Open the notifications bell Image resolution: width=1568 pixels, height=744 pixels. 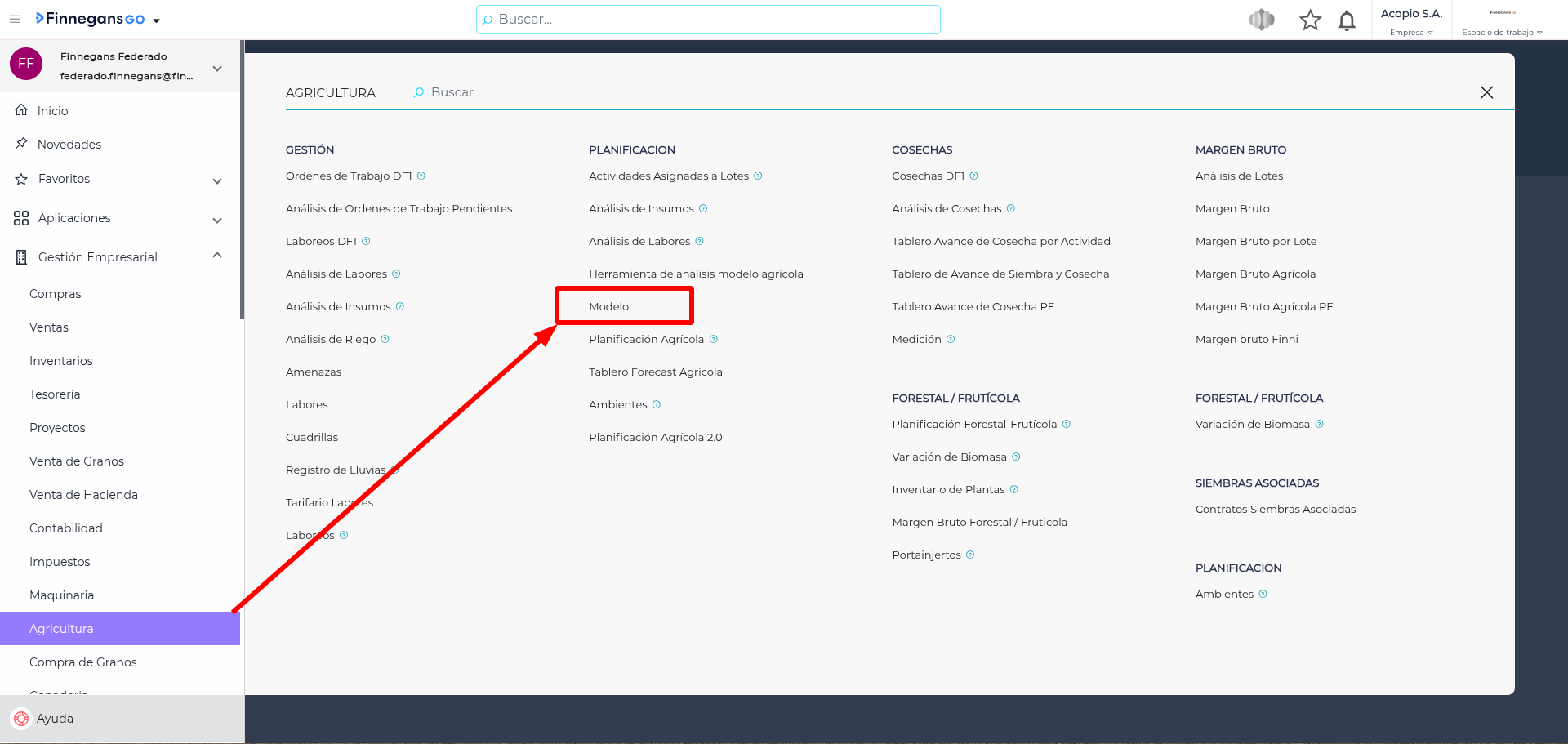1347,20
